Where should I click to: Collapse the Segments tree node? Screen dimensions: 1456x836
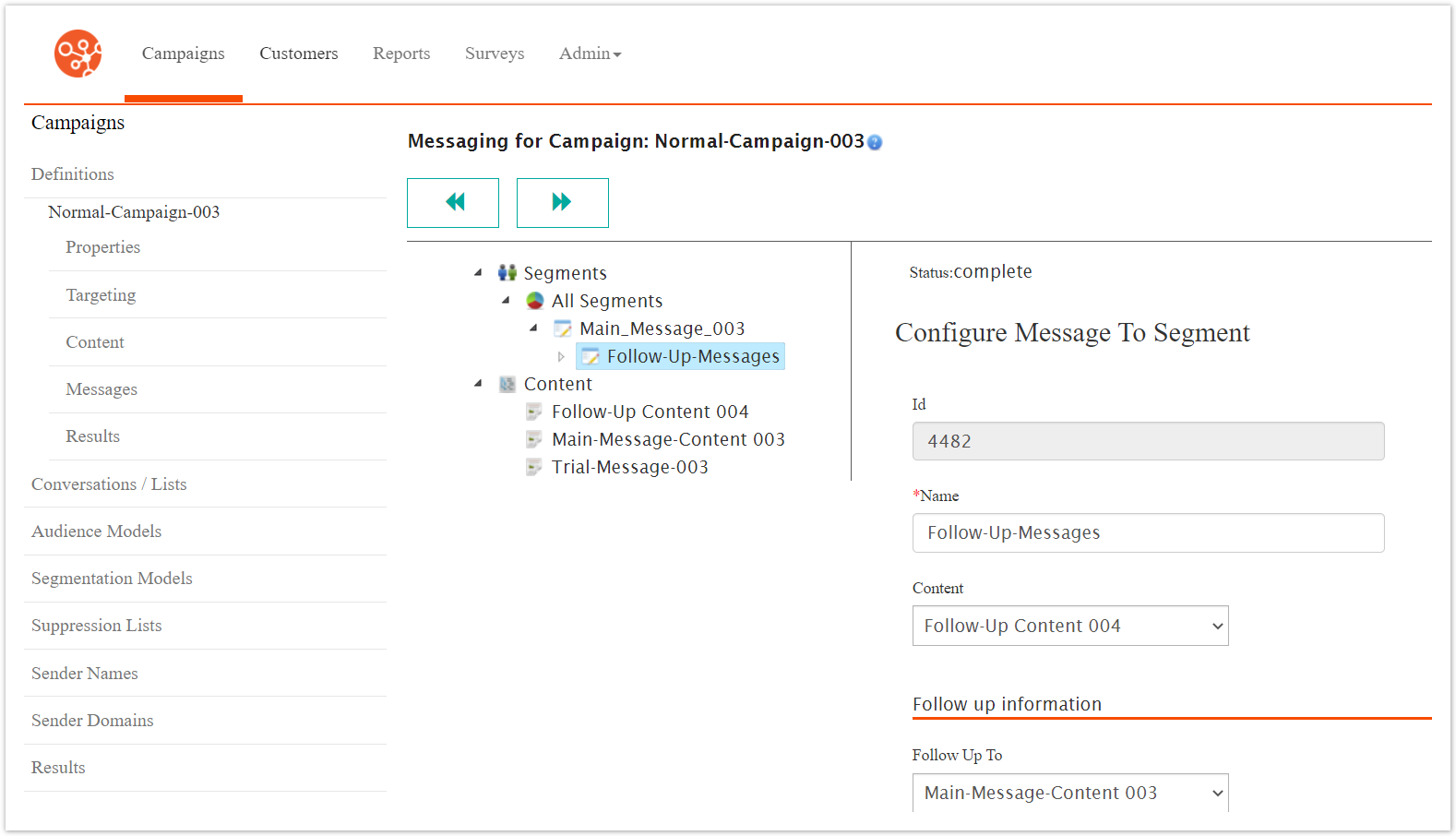click(478, 273)
